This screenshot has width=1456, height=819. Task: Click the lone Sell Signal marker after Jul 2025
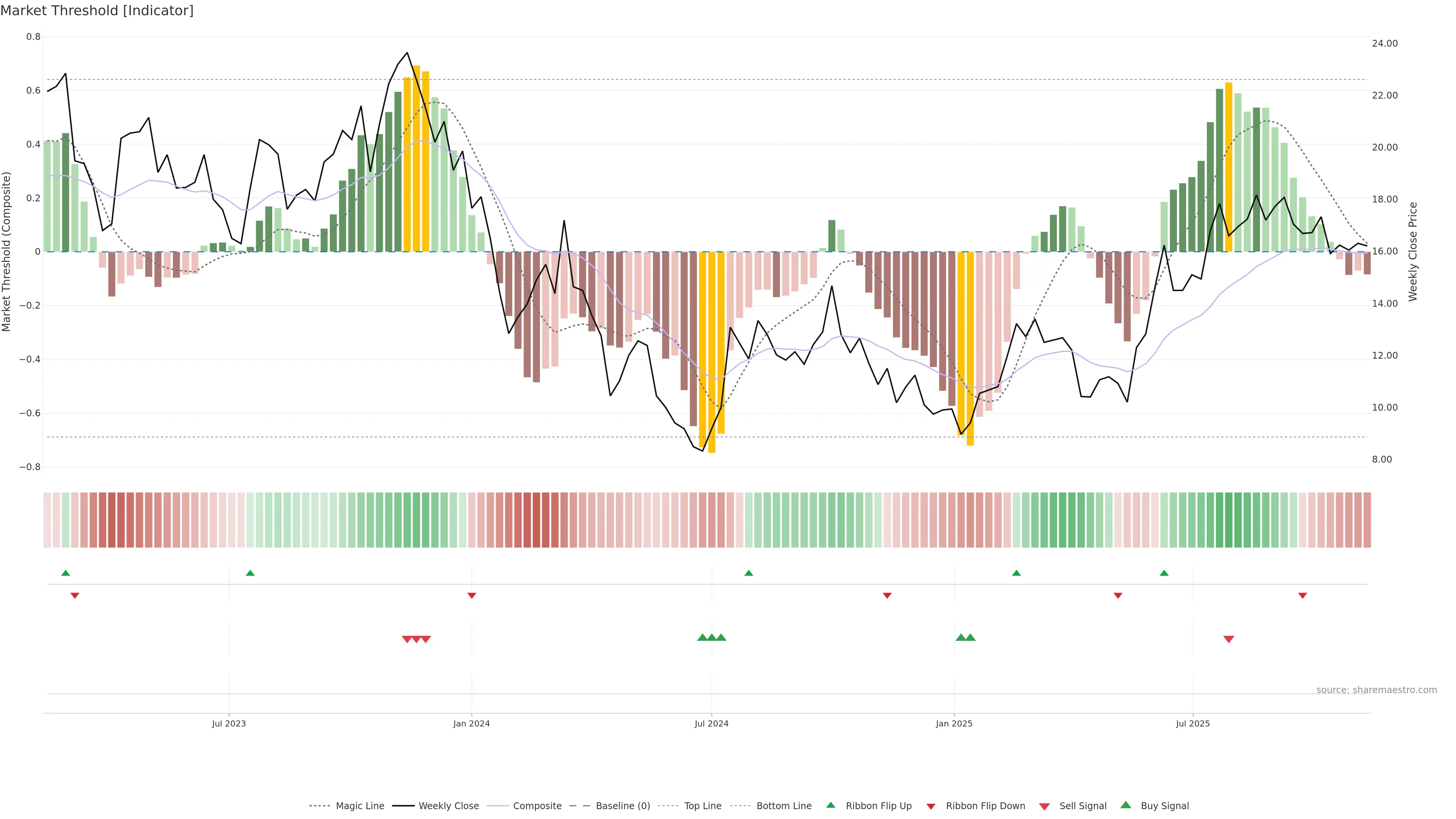pos(1229,639)
